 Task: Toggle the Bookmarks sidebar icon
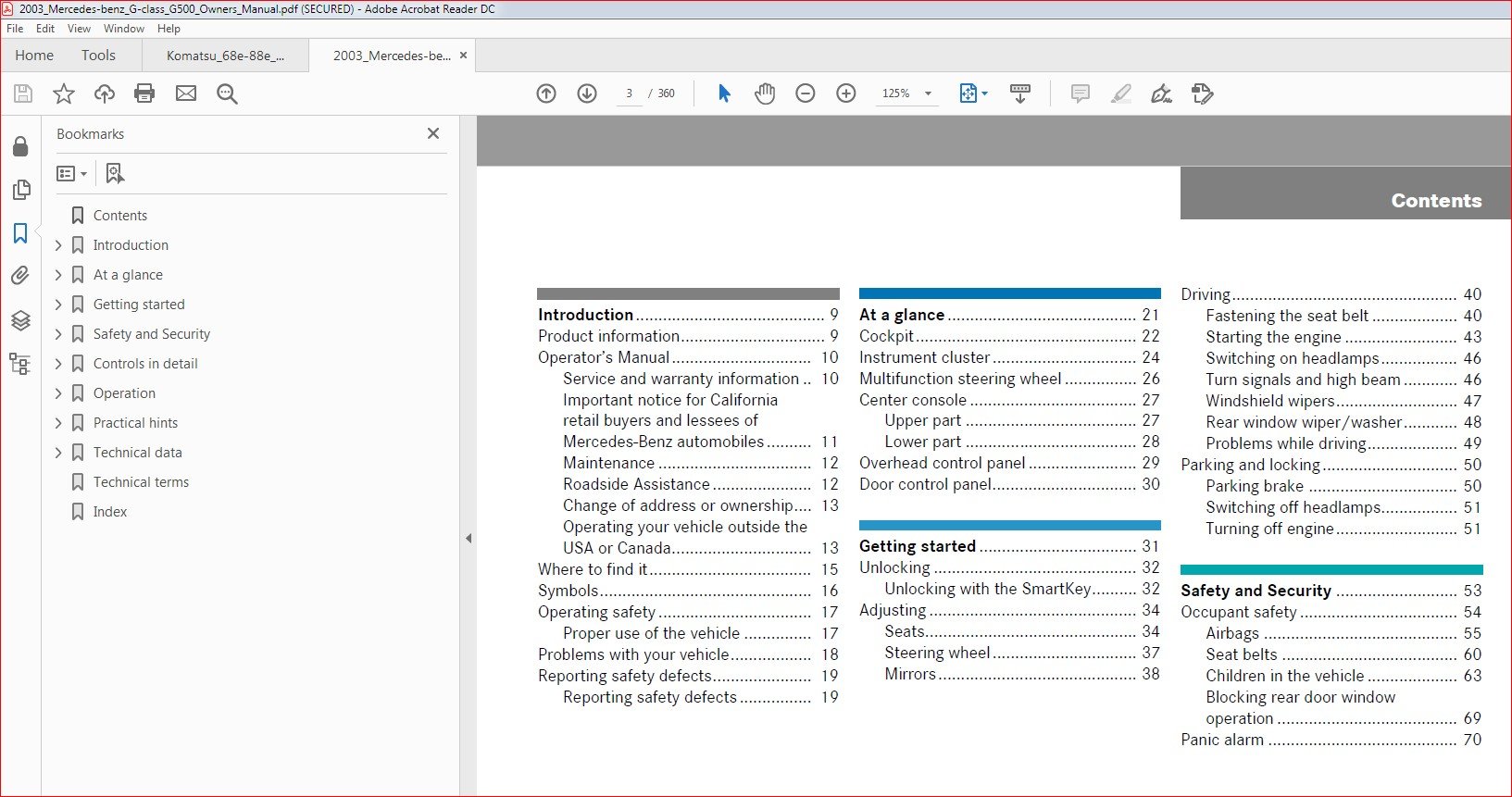coord(20,233)
